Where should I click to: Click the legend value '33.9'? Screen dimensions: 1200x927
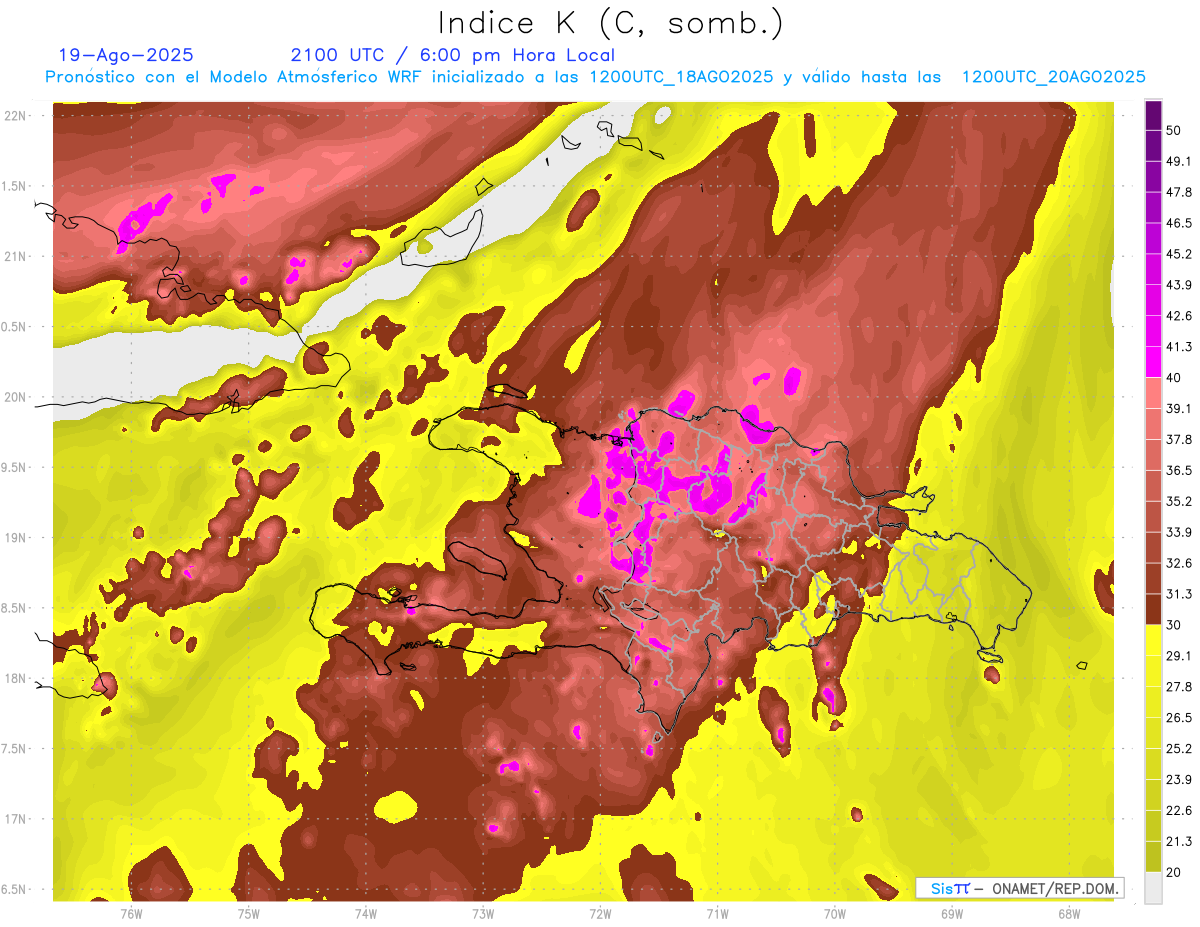click(x=1179, y=532)
